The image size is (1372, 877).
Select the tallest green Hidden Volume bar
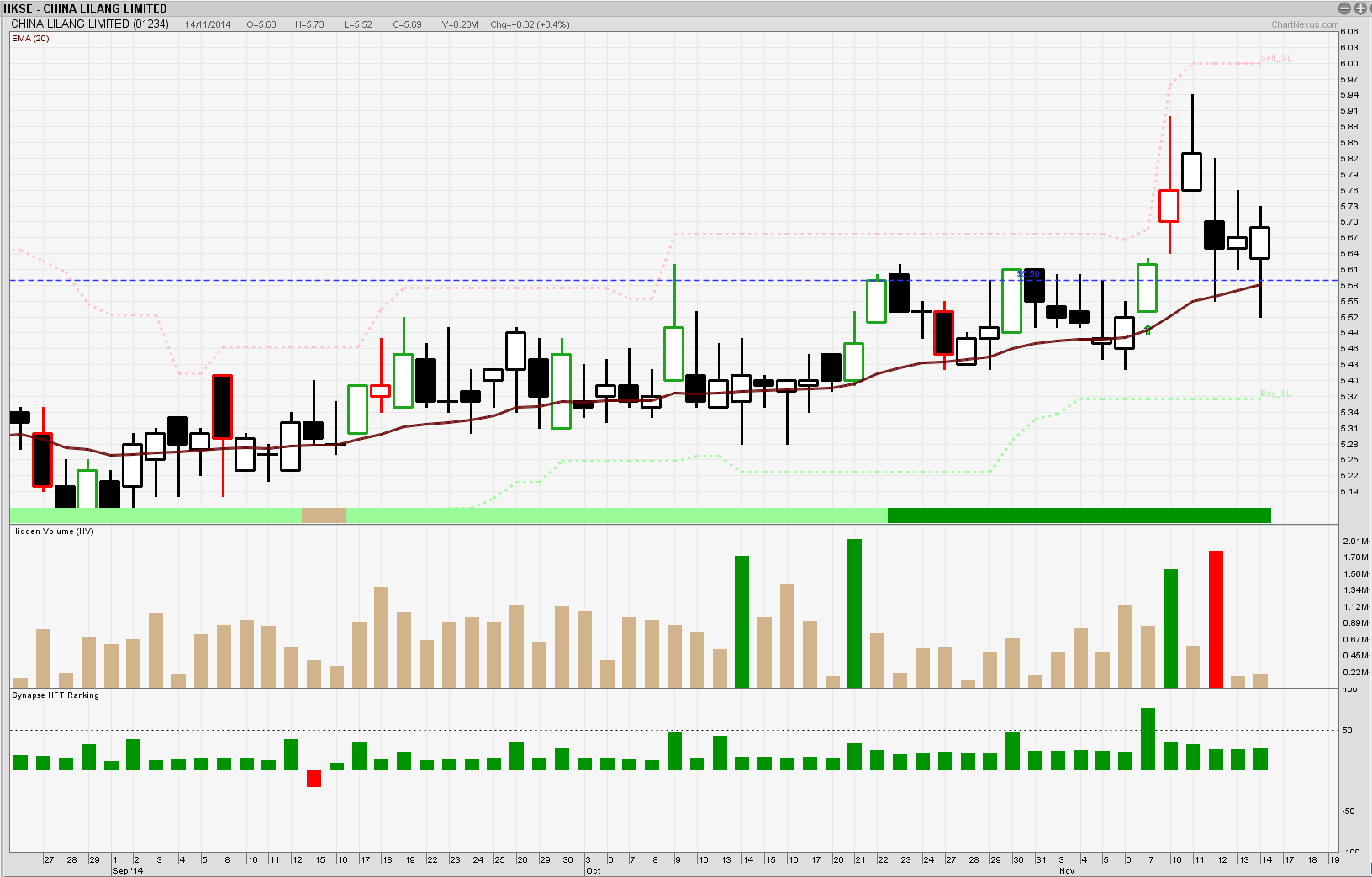click(x=854, y=614)
